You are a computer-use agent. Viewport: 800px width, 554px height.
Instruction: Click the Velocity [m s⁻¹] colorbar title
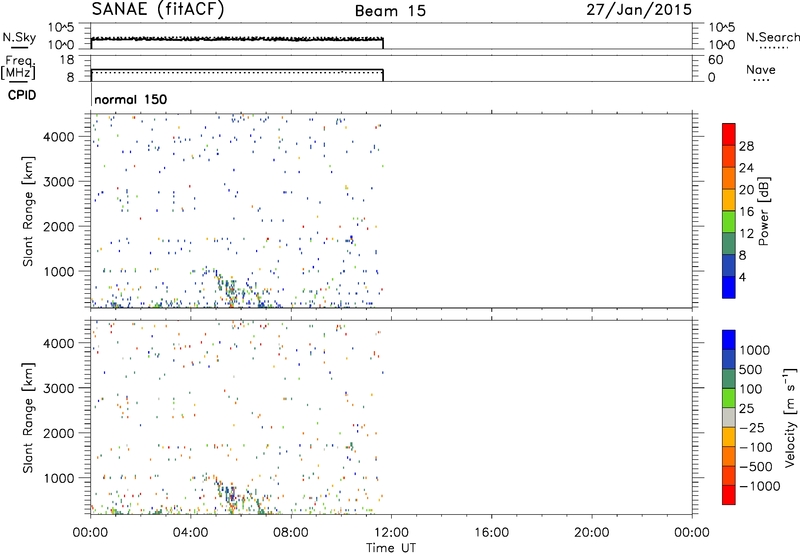pos(790,417)
